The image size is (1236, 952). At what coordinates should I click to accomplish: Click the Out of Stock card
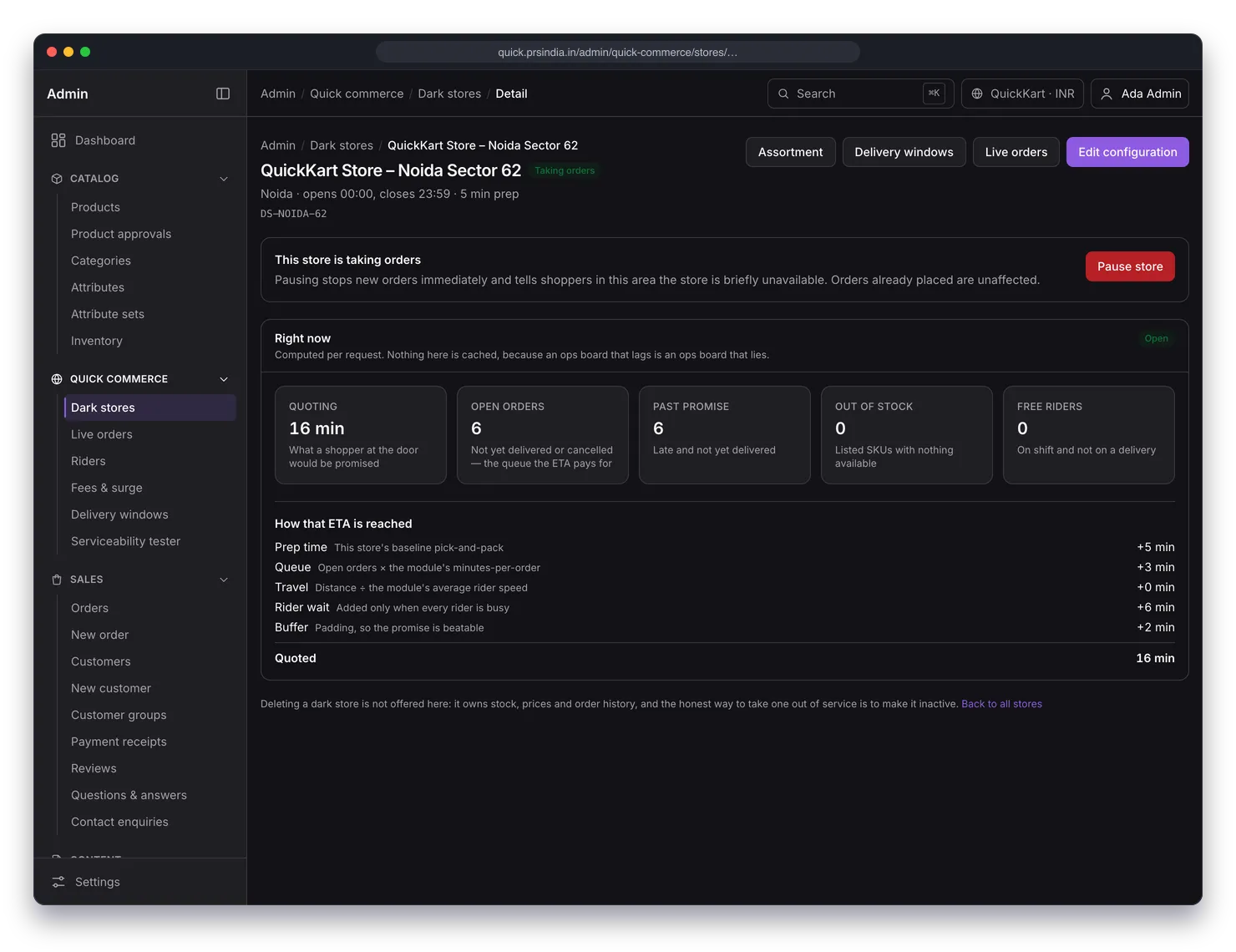tap(907, 435)
